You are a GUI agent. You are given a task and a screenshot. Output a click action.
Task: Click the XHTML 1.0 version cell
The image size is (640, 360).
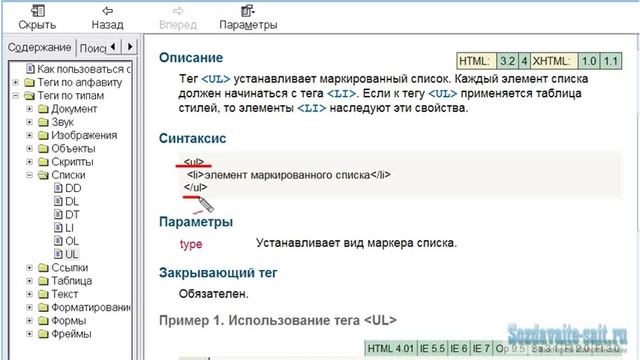point(589,61)
